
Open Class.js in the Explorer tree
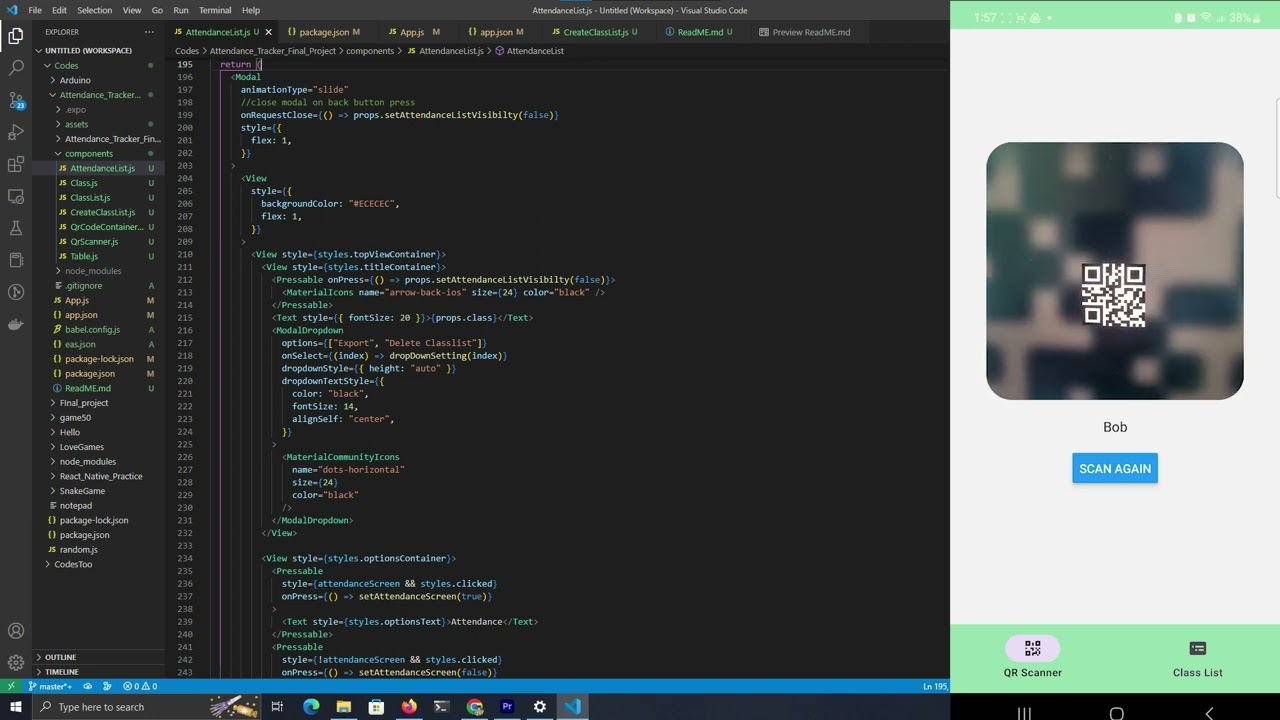pyautogui.click(x=84, y=183)
